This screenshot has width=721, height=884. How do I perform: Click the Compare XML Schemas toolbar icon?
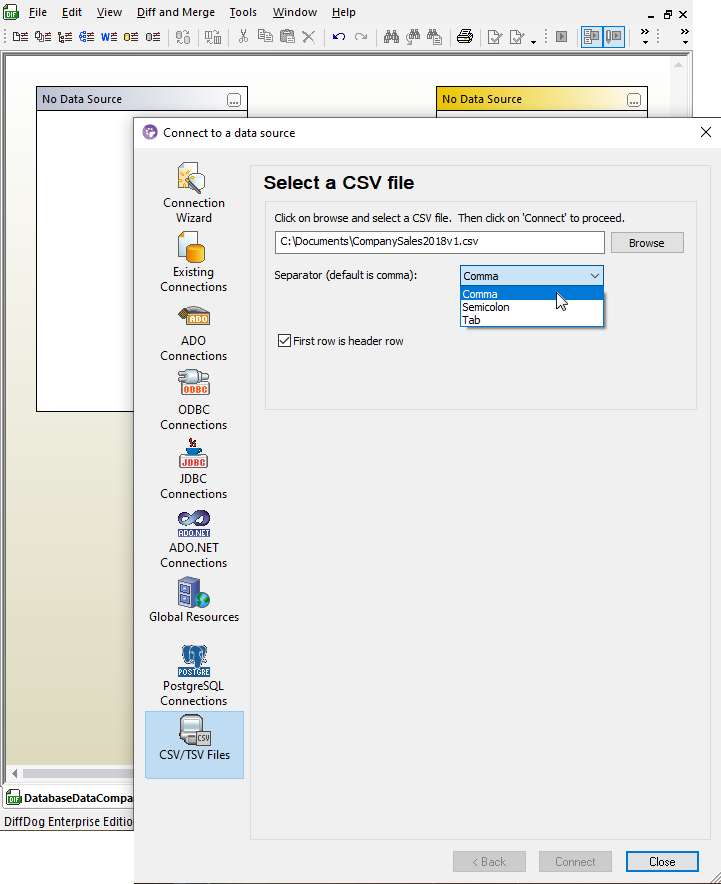[65, 37]
